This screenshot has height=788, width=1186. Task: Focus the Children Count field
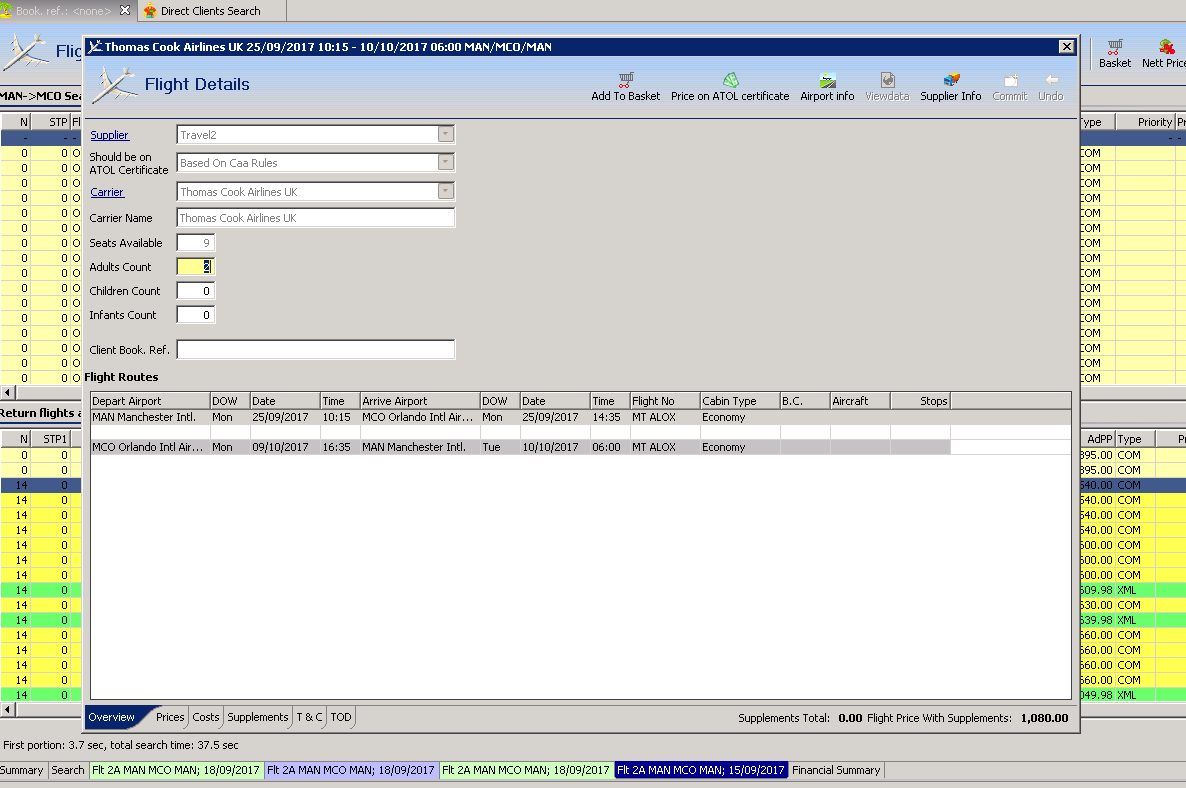(x=196, y=291)
